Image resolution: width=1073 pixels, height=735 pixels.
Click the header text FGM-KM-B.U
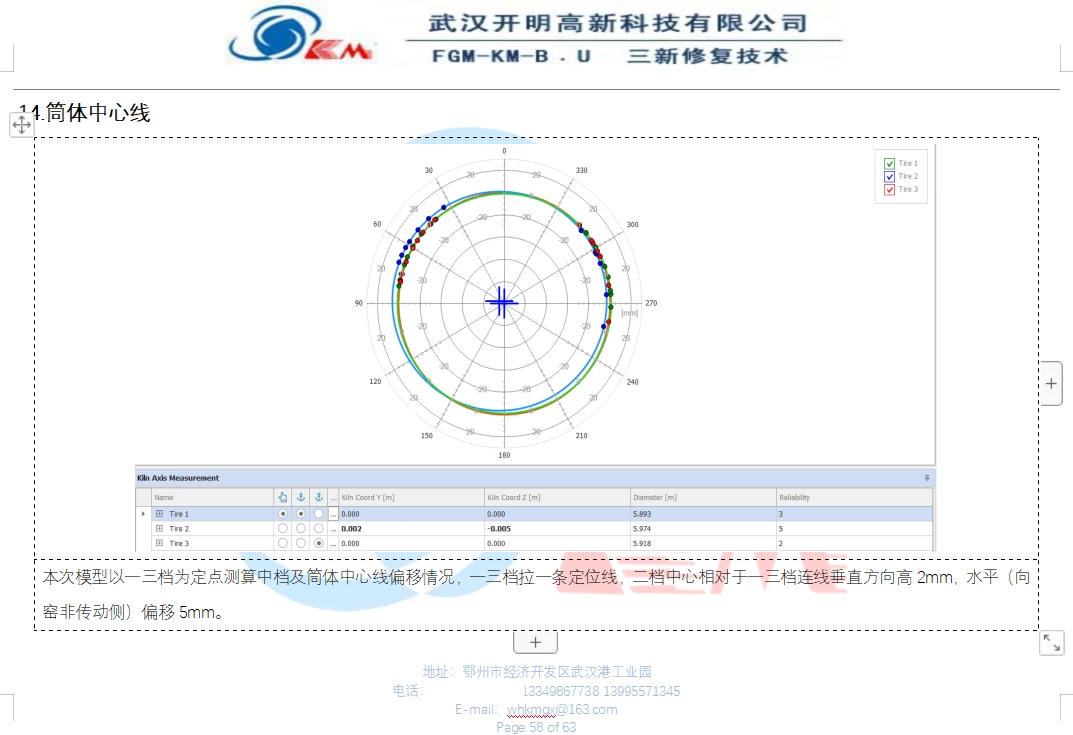[511, 55]
